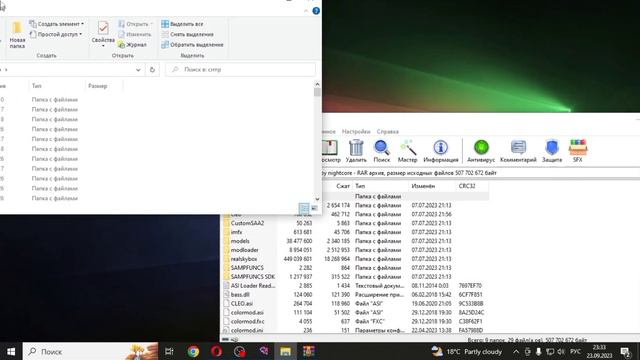The image size is (640, 360).
Task: Open Task View on the taskbar
Action: tap(169, 351)
